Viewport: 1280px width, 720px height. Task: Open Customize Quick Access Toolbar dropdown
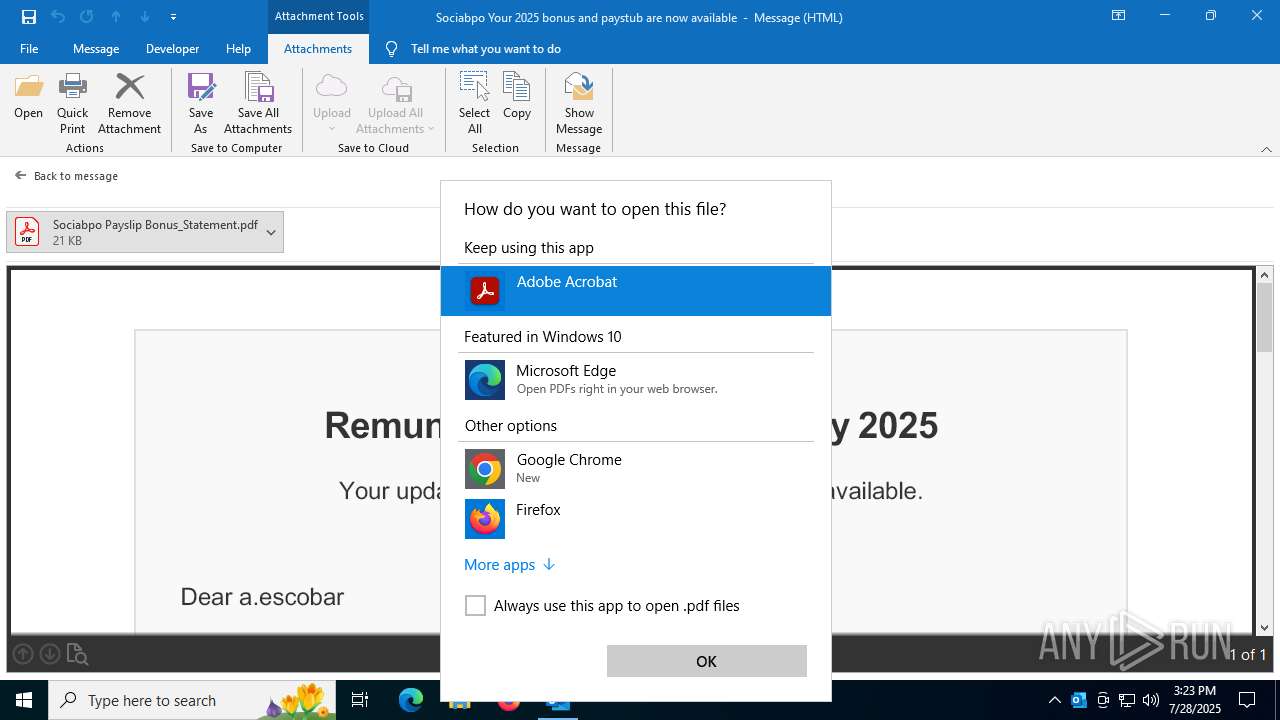(x=173, y=17)
